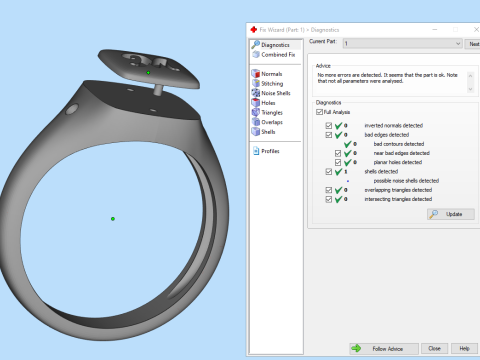Go to Overlaps page label
Viewport: 480px width, 360px height.
click(272, 122)
